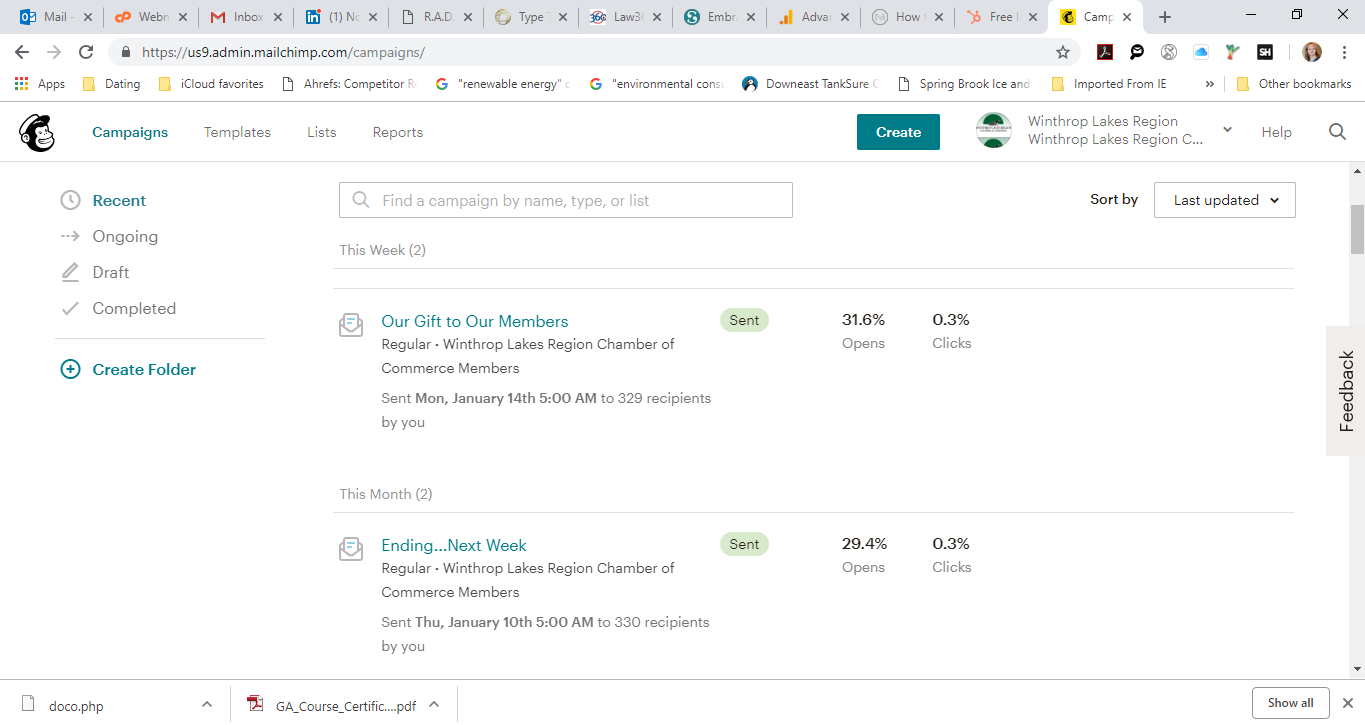Open the Chrome profile avatar
The image size is (1365, 725).
point(1311,52)
